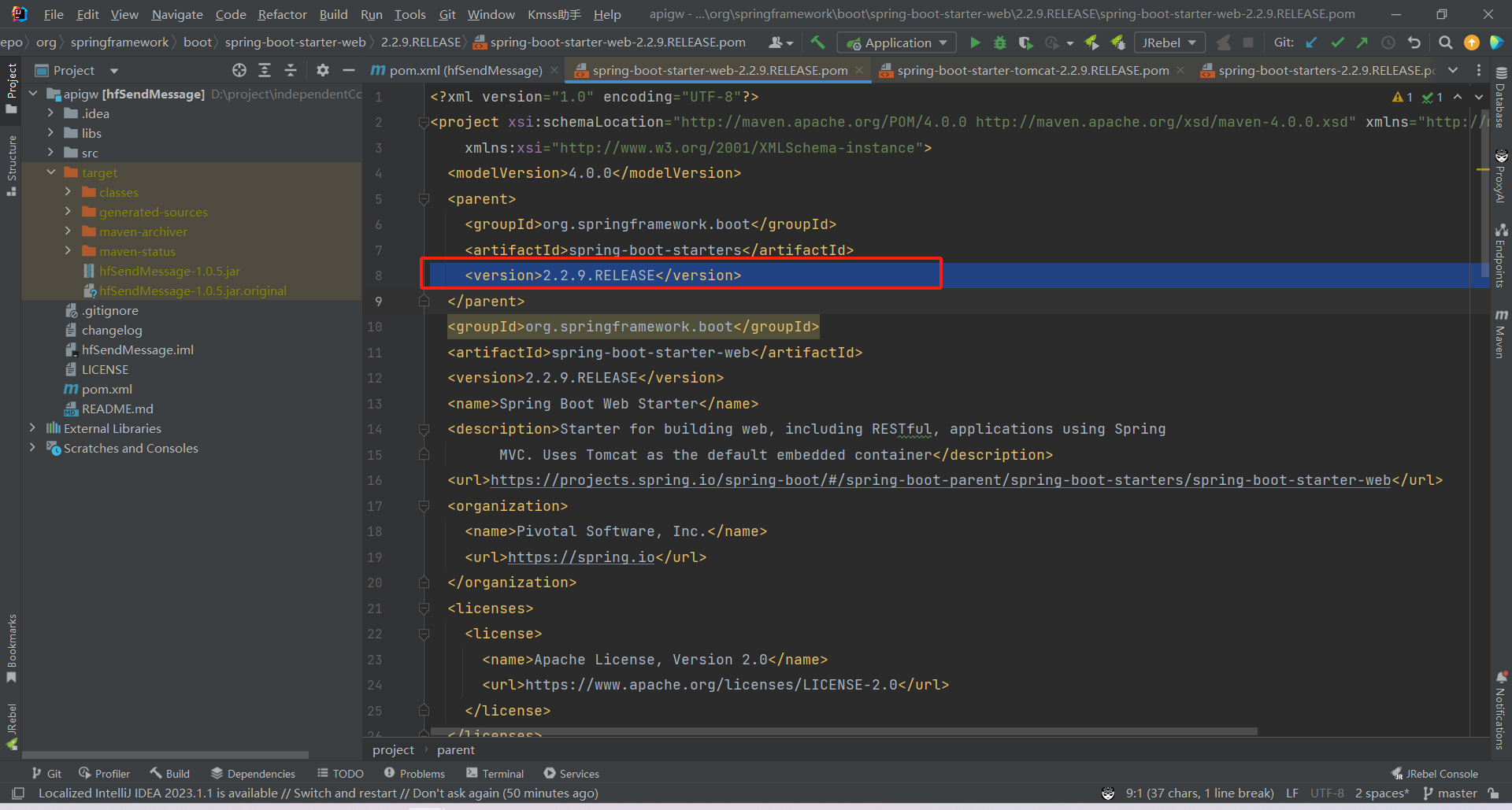Expand External Libraries node
The height and width of the screenshot is (810, 1512).
32,428
